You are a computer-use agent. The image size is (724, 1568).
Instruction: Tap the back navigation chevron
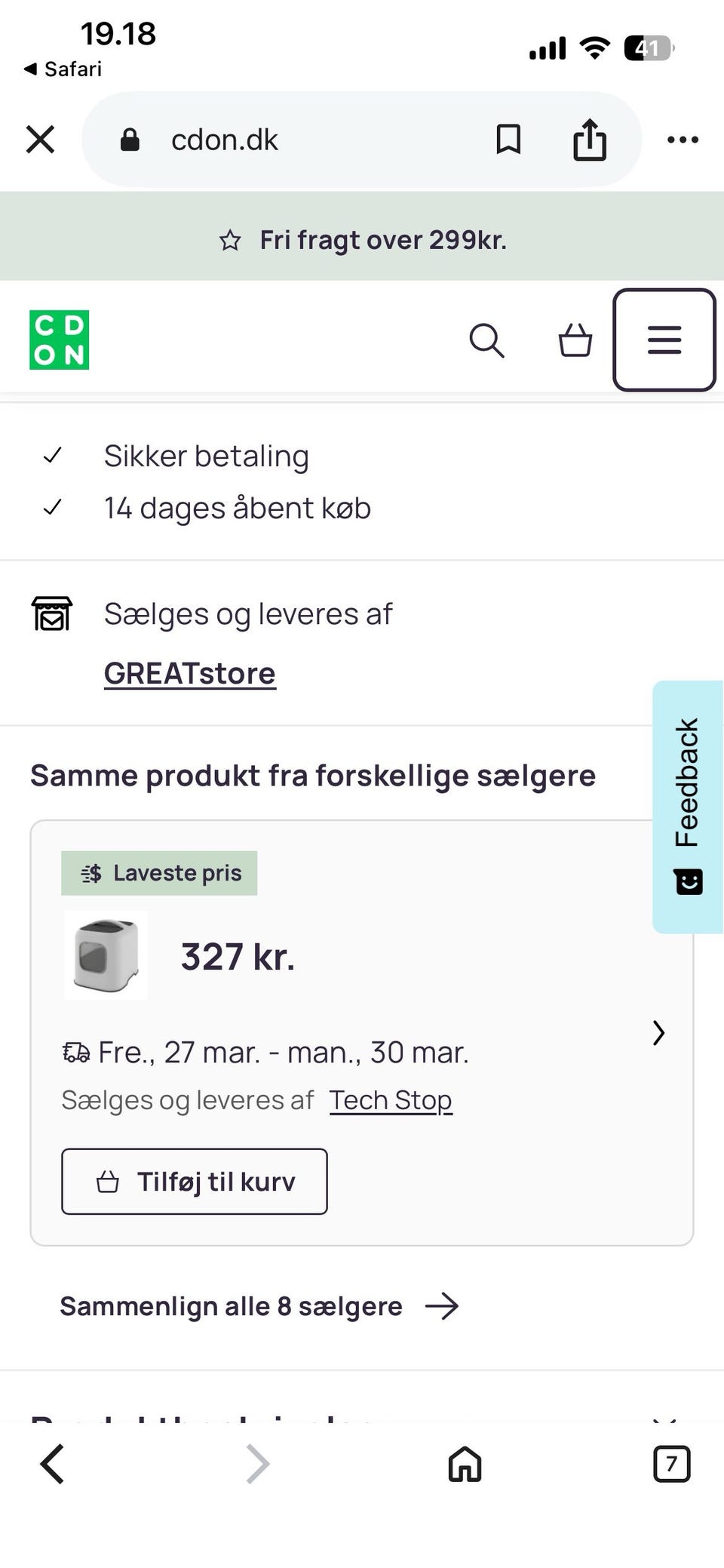click(51, 1465)
